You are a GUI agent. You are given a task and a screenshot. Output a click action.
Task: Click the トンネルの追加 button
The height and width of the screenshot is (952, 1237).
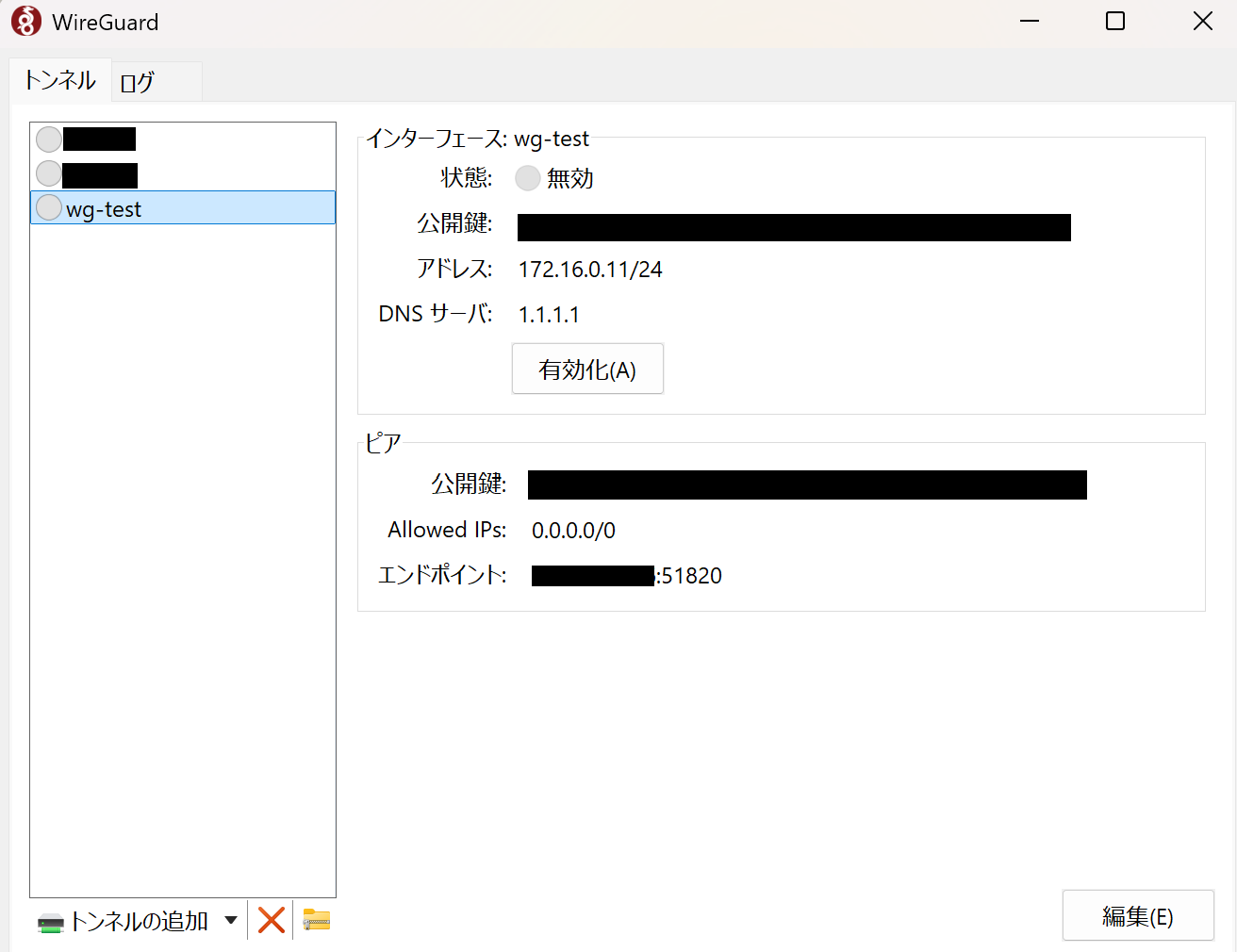point(123,921)
